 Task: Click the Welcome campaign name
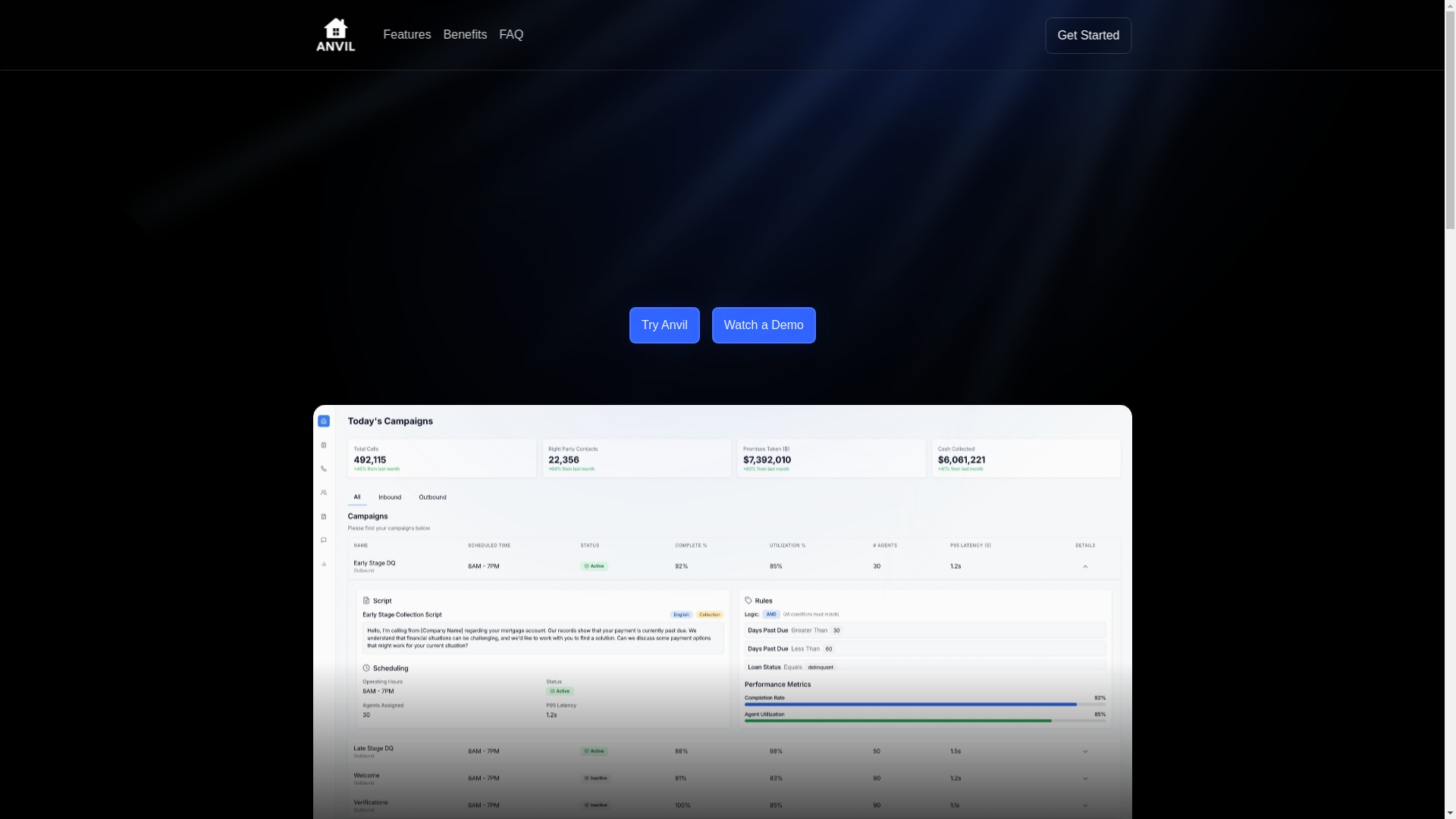click(366, 776)
